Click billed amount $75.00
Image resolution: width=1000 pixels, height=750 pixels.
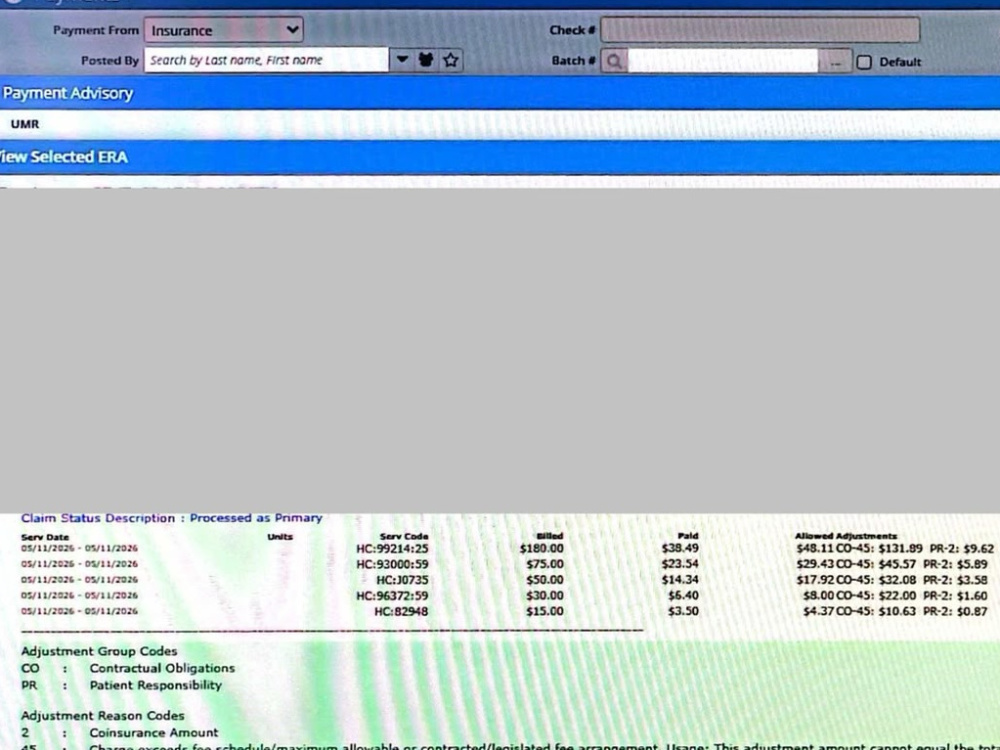tap(545, 564)
